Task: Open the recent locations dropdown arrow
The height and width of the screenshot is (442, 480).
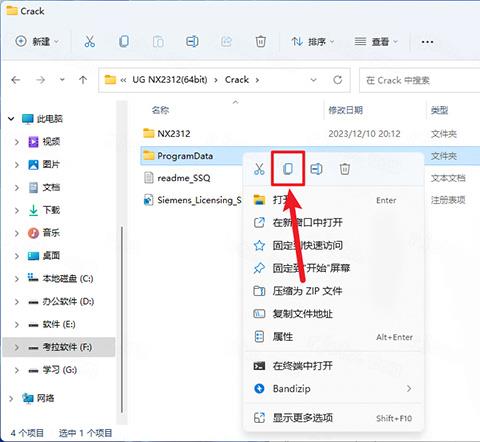Action: click(x=62, y=80)
